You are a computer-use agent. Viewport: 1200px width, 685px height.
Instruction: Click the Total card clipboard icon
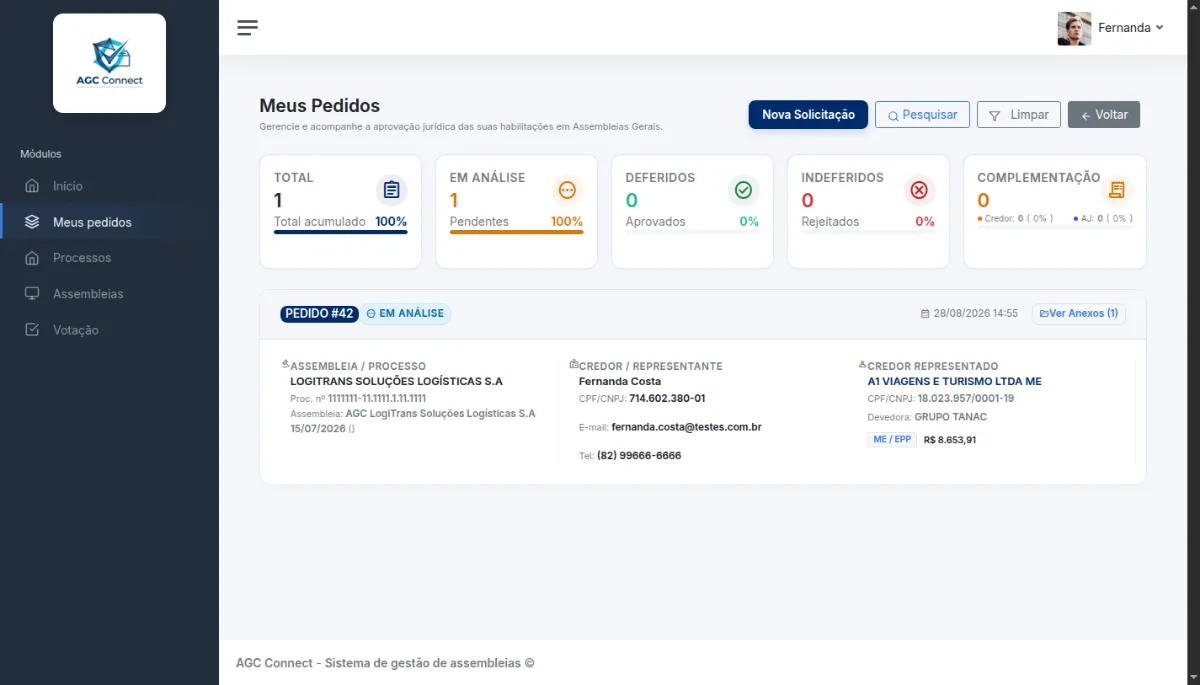pos(392,190)
